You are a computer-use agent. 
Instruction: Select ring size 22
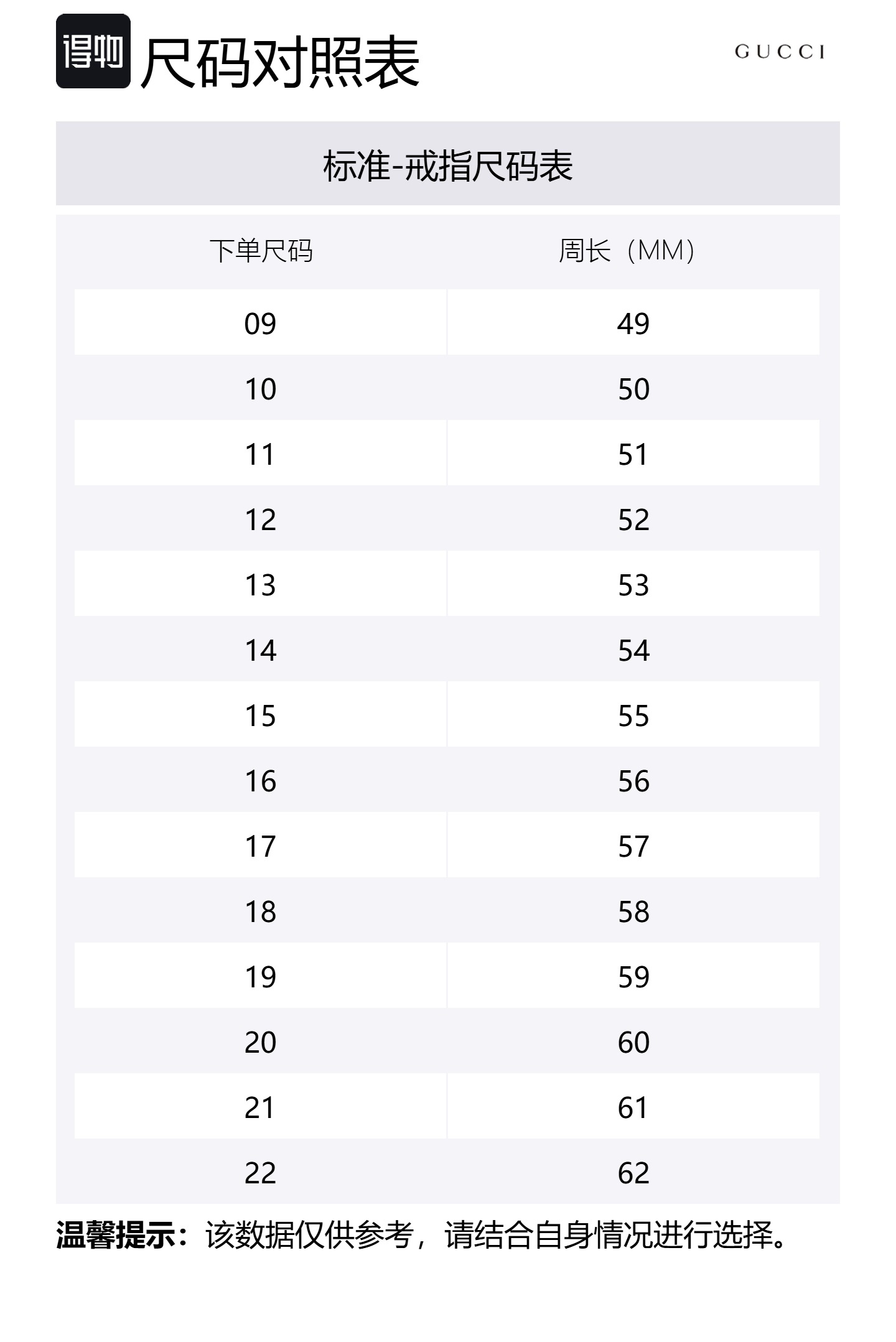point(260,1173)
